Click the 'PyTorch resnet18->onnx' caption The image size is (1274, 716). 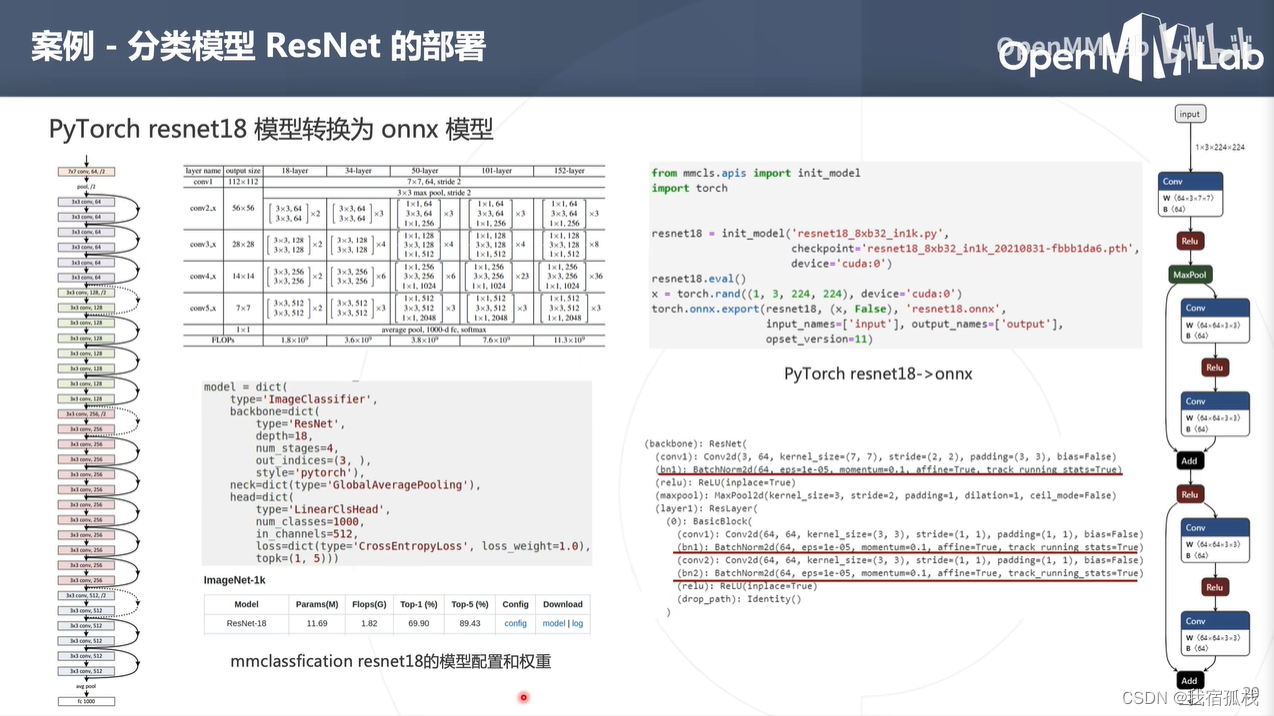(x=878, y=374)
